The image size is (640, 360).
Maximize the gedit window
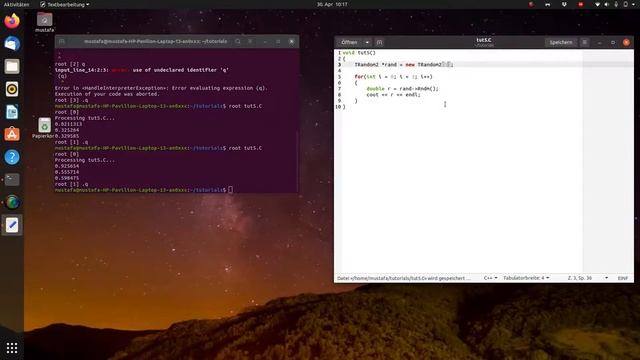click(x=613, y=42)
